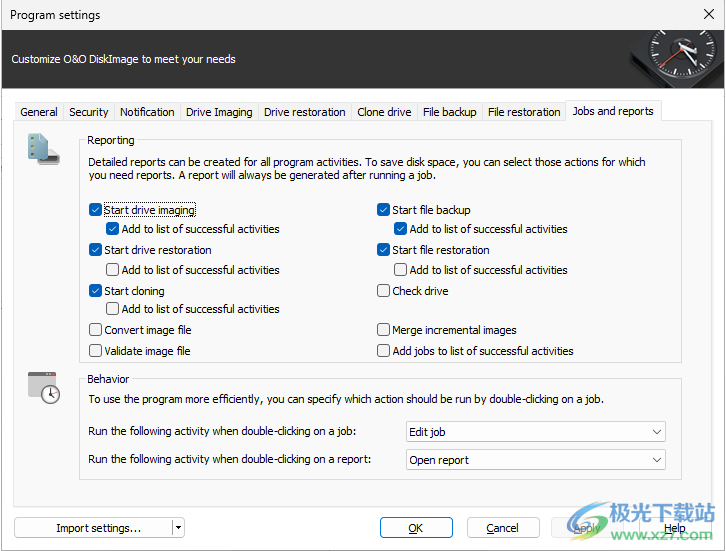Click the Cancel button
The width and height of the screenshot is (726, 551).
click(503, 528)
